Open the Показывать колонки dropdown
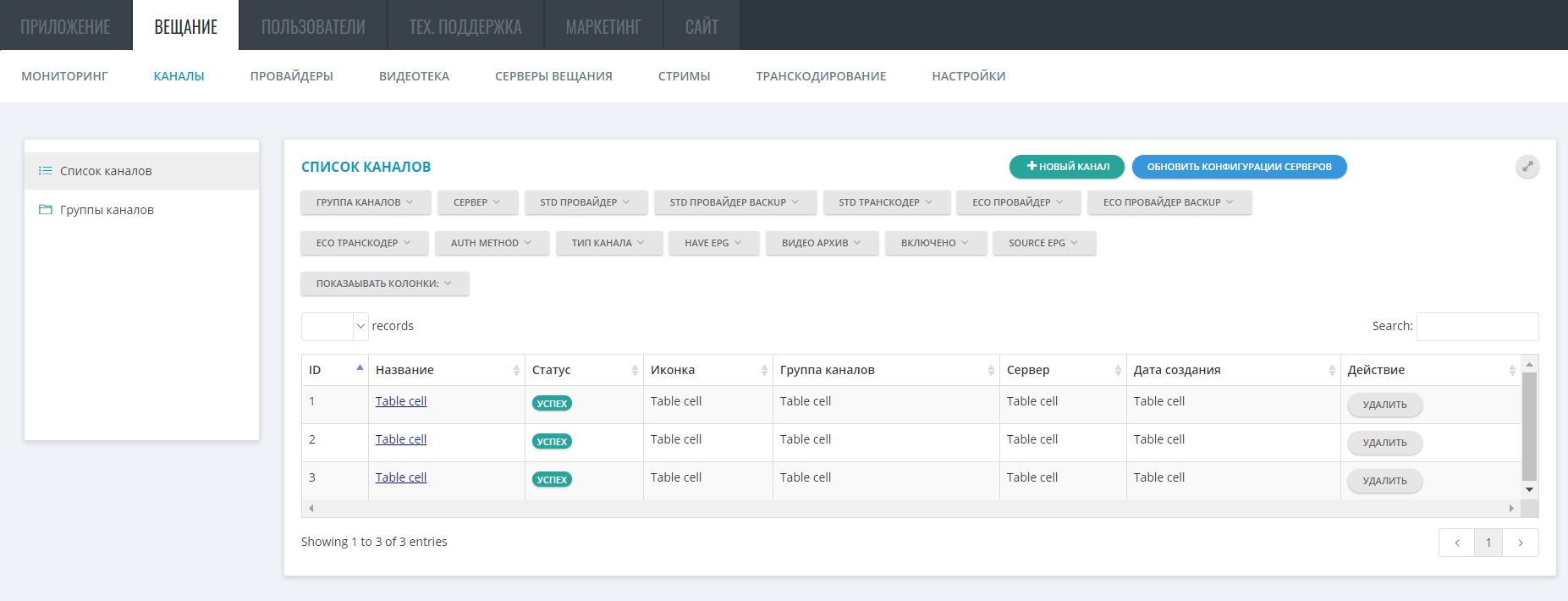1568x601 pixels. (384, 284)
